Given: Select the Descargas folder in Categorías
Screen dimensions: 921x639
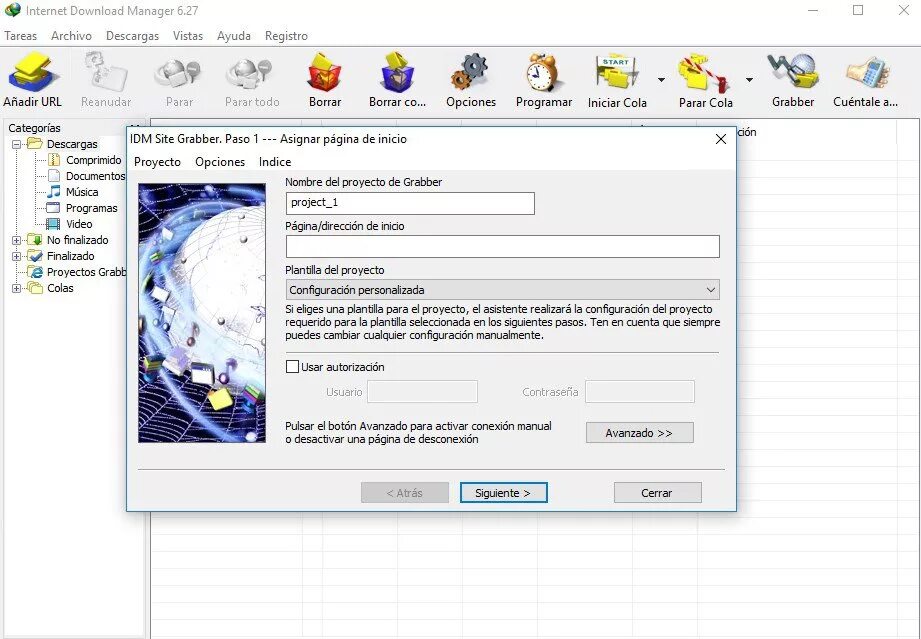Looking at the screenshot, I should click(x=72, y=144).
